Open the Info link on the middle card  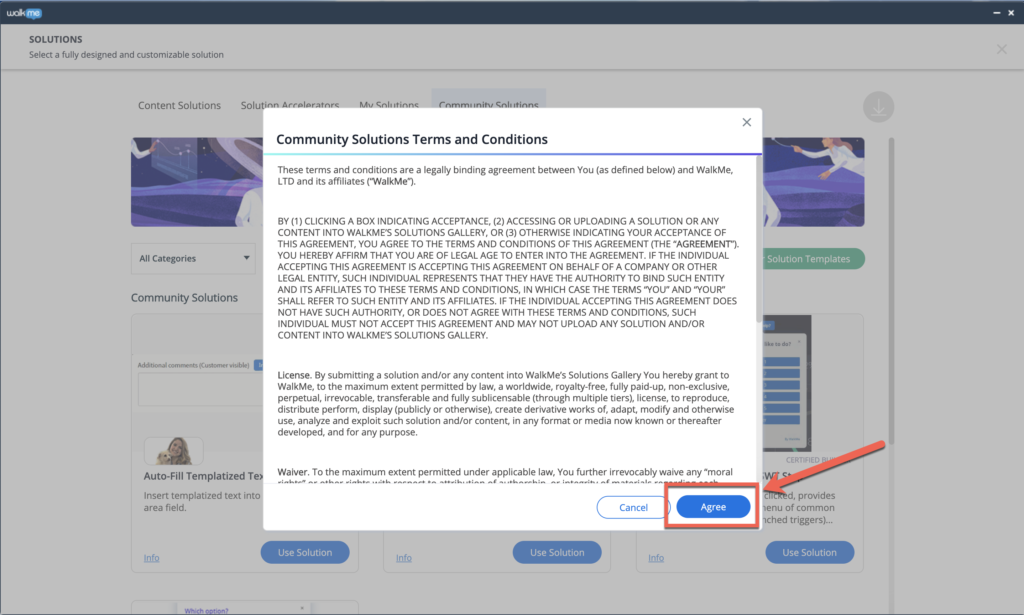pyautogui.click(x=404, y=558)
